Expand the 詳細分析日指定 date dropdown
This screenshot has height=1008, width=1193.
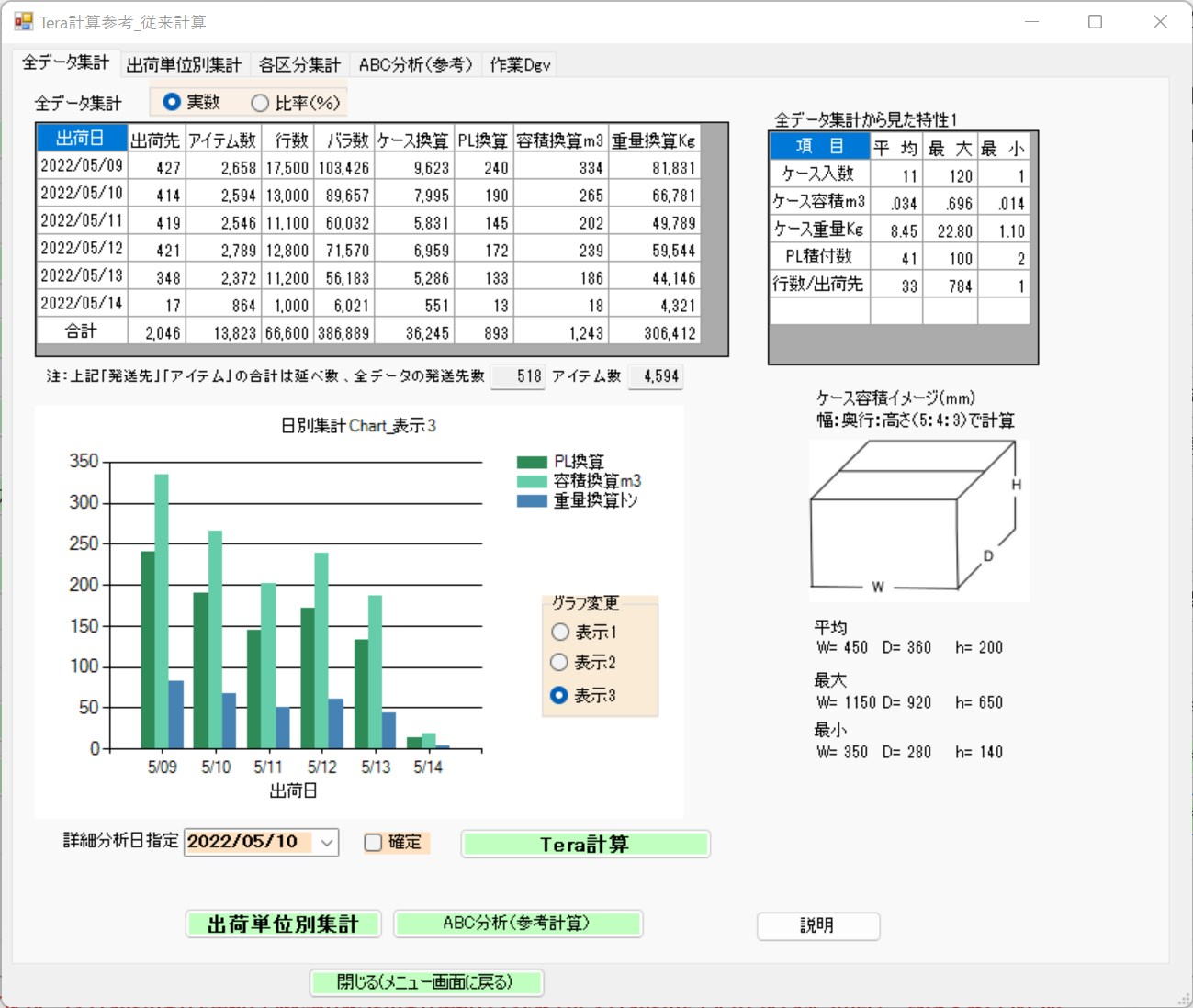[327, 842]
